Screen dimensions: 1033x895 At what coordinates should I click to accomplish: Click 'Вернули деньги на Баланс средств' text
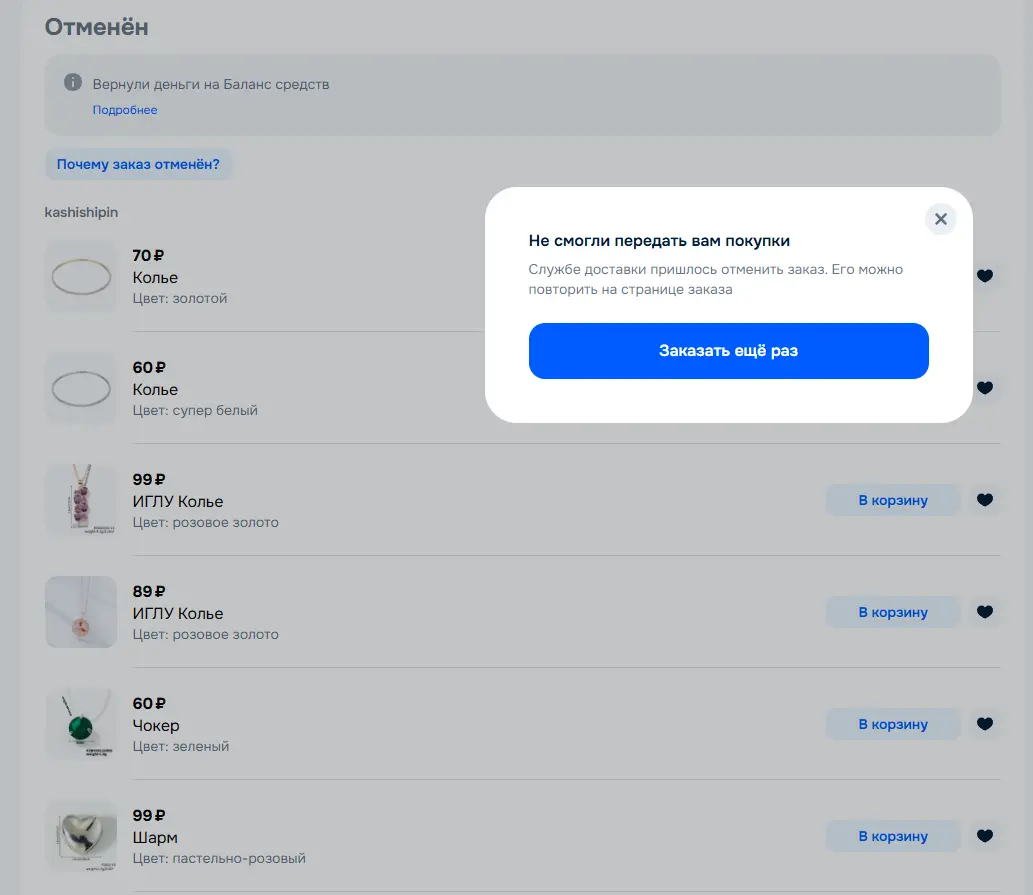point(211,84)
